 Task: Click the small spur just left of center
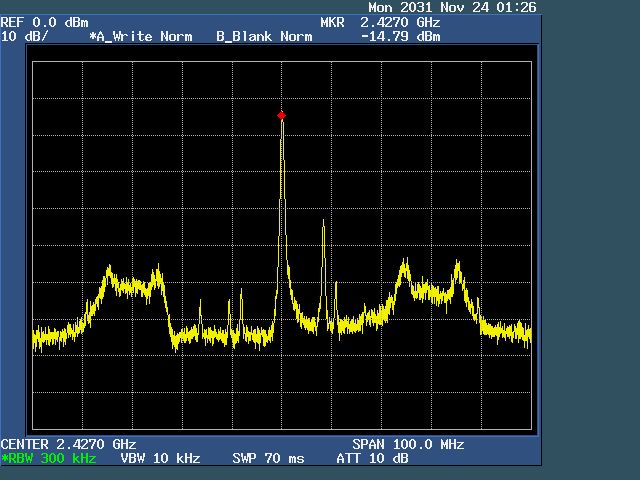pyautogui.click(x=241, y=292)
